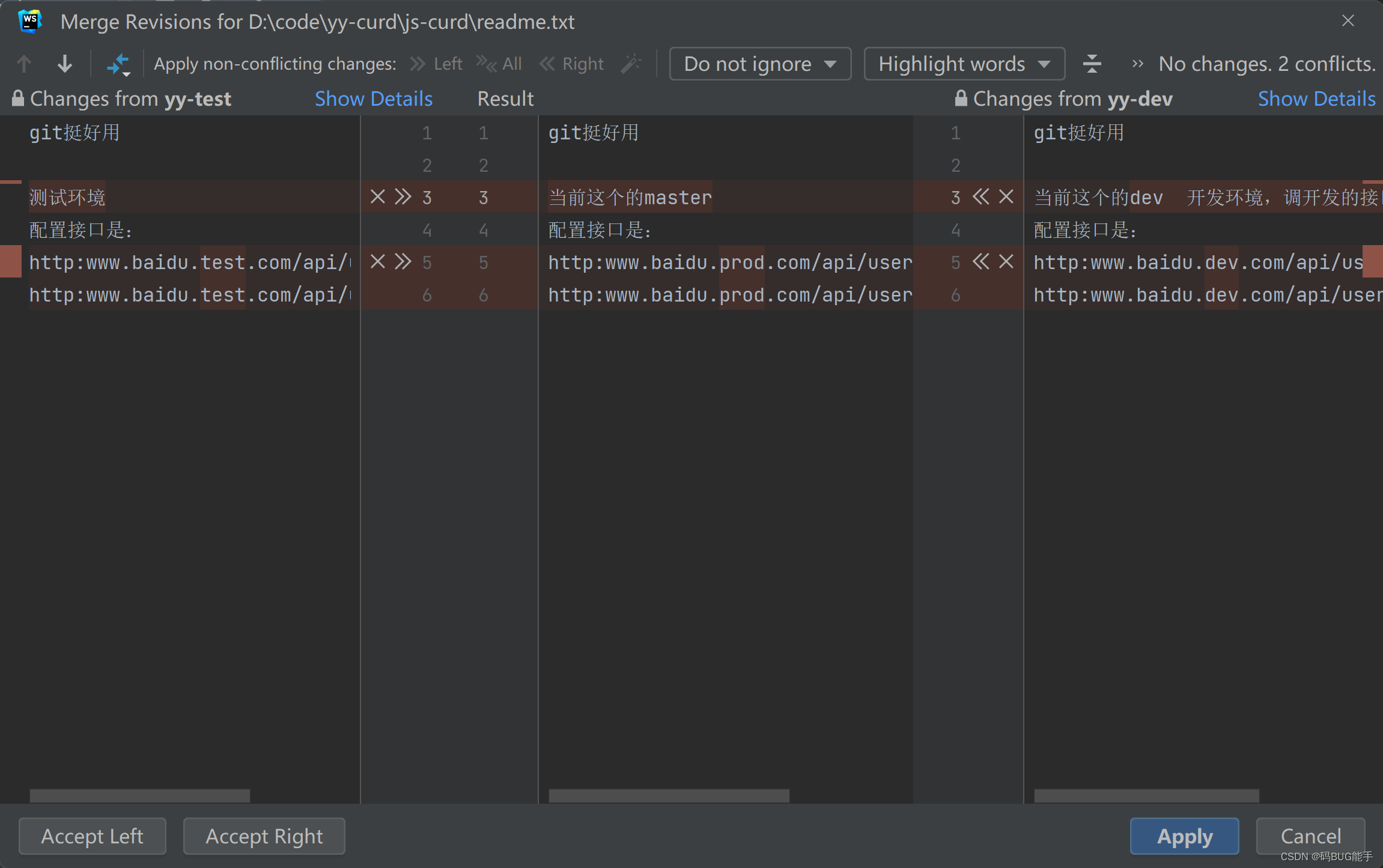Screen dimensions: 1383x868
Task: Accept dev URL on line 5 with << arrow
Action: point(981,261)
